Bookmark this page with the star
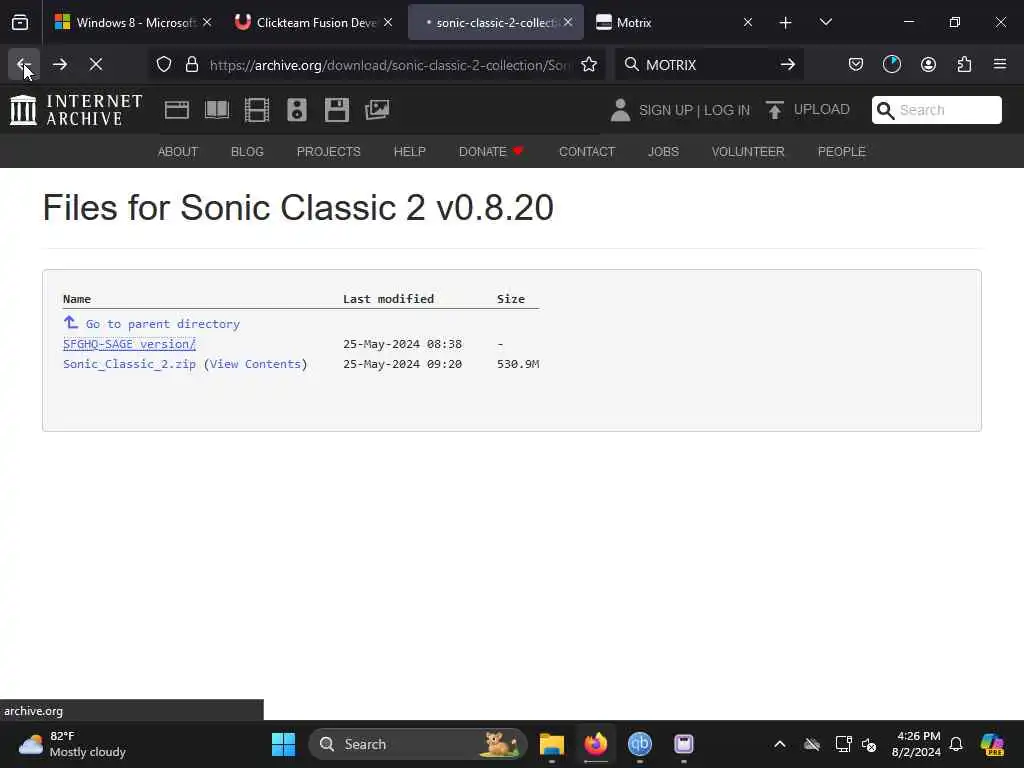1024x768 pixels. [589, 65]
